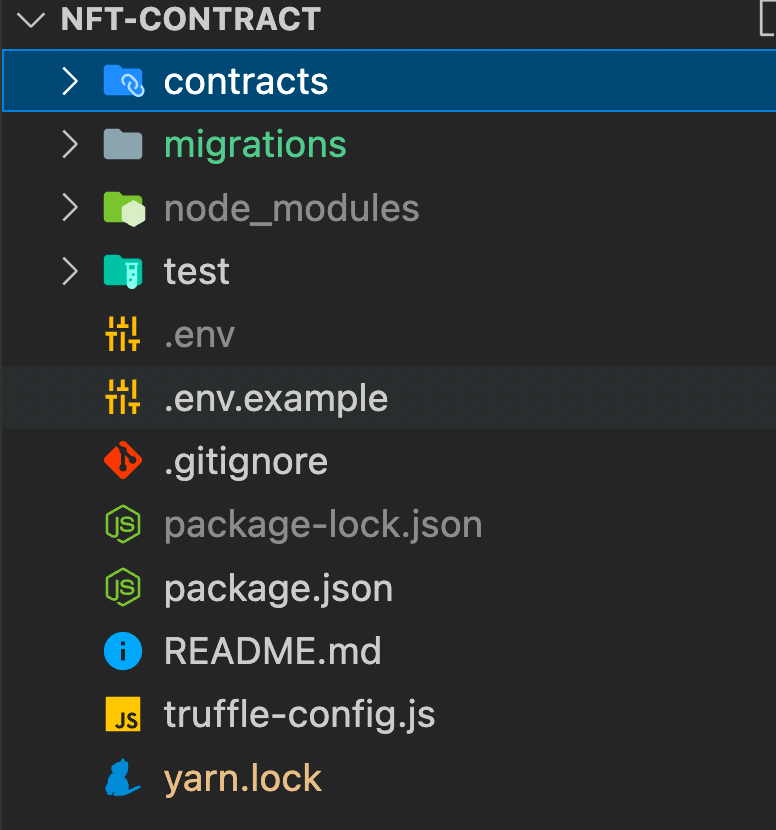Click the README.md info icon
776x830 pixels.
point(122,651)
